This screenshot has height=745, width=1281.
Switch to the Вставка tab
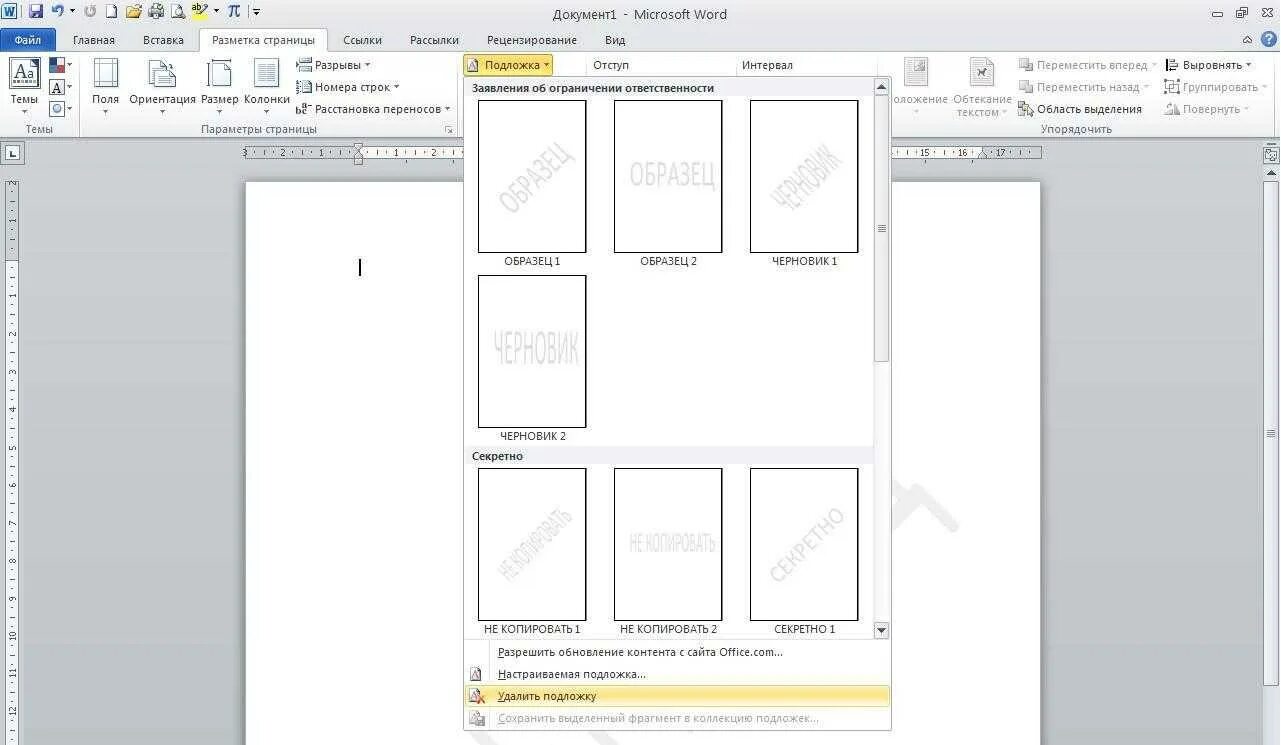click(x=163, y=40)
